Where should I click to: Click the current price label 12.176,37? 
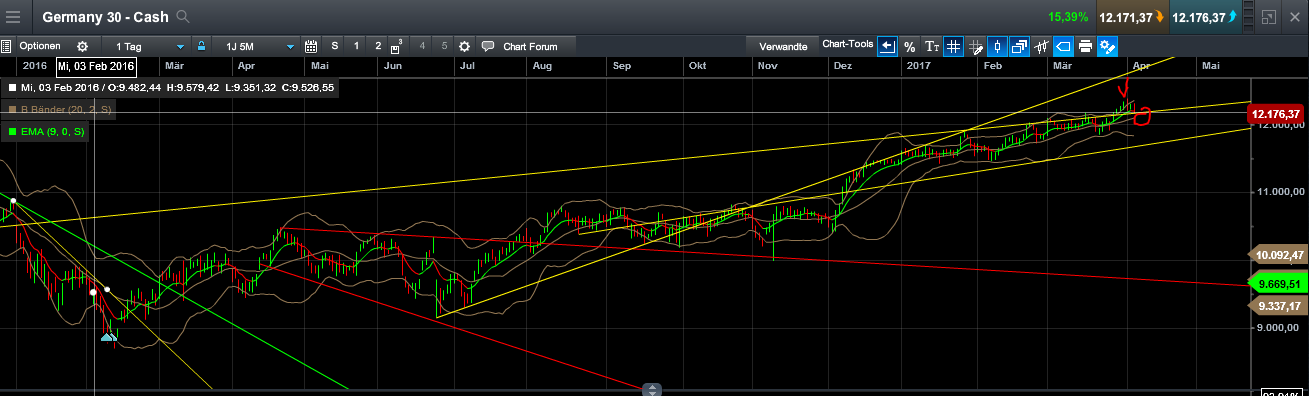click(x=1277, y=114)
